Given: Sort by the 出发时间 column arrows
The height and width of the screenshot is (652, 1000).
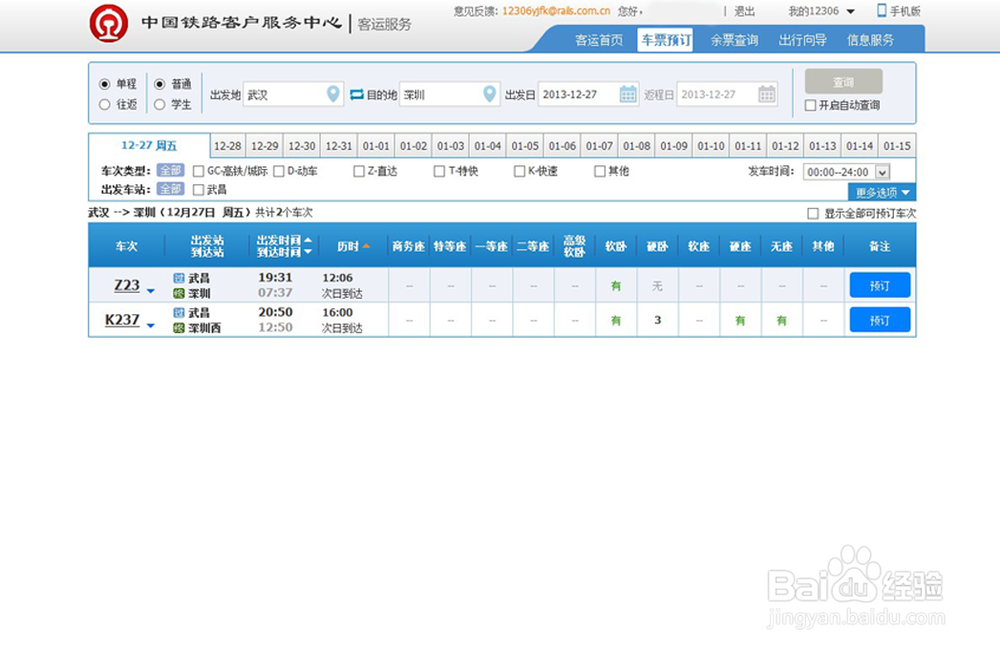Looking at the screenshot, I should tap(307, 245).
